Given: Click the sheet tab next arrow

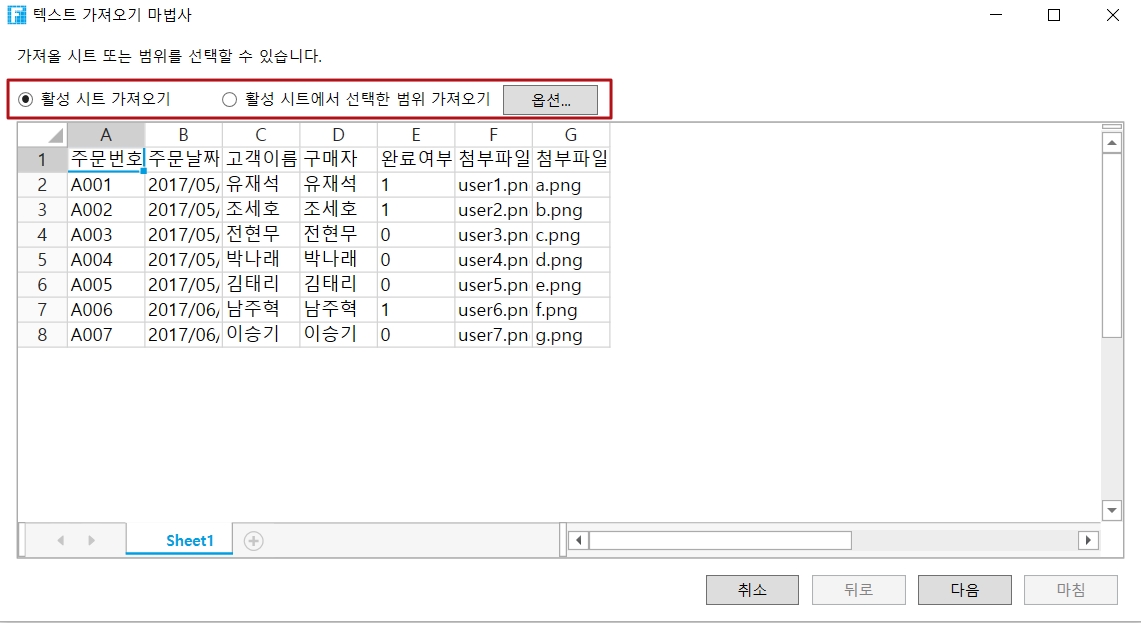Looking at the screenshot, I should (x=92, y=541).
